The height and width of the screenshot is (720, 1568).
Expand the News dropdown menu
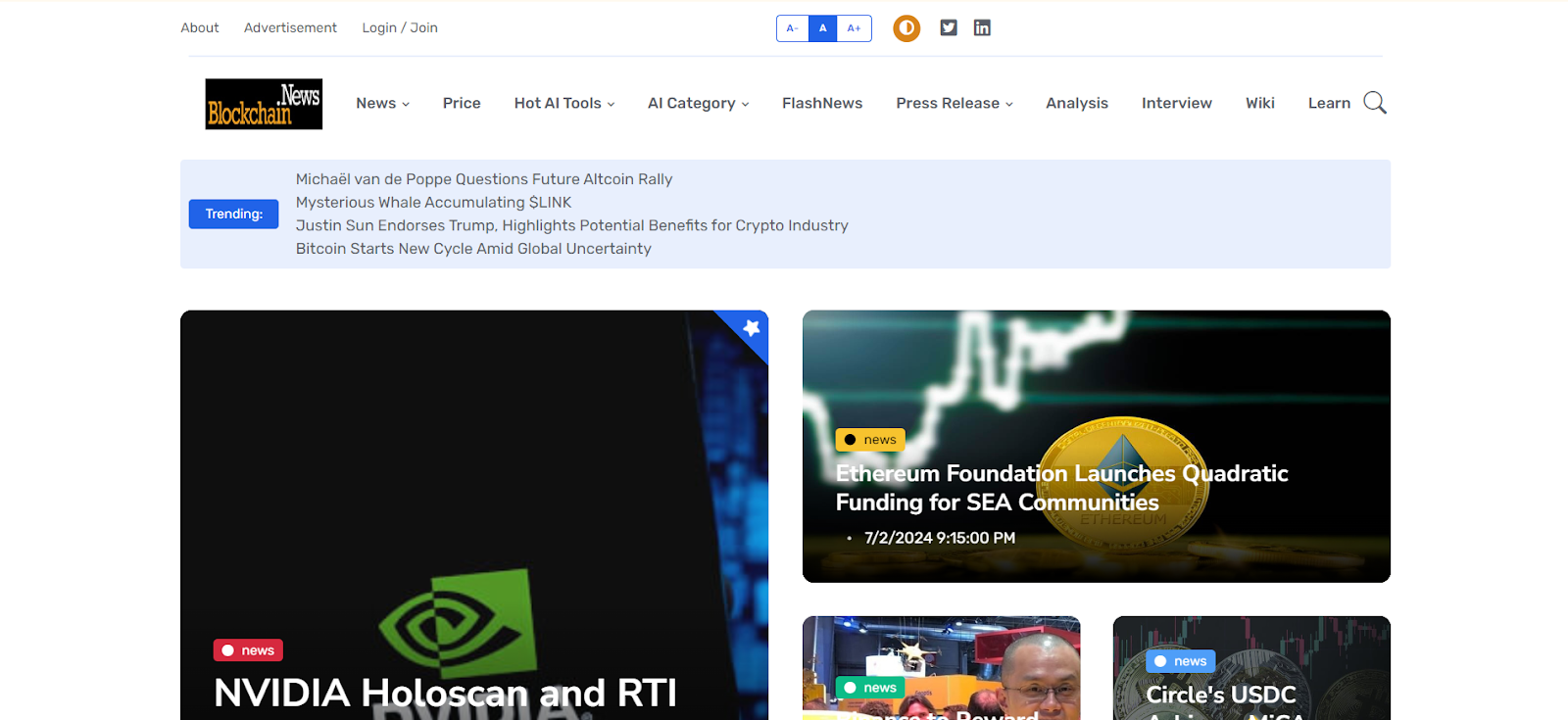coord(382,103)
